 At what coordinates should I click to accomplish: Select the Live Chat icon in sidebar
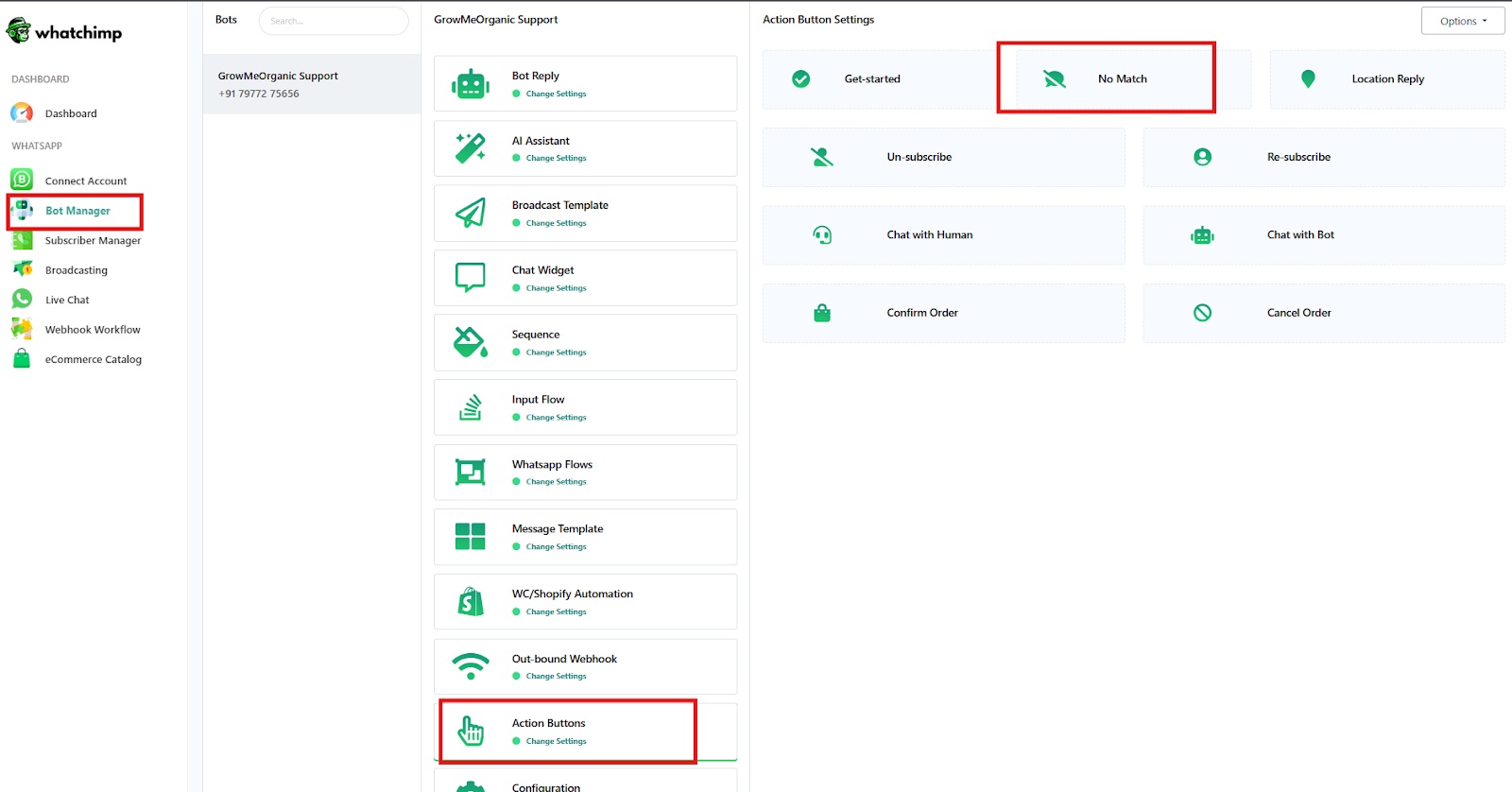point(22,300)
